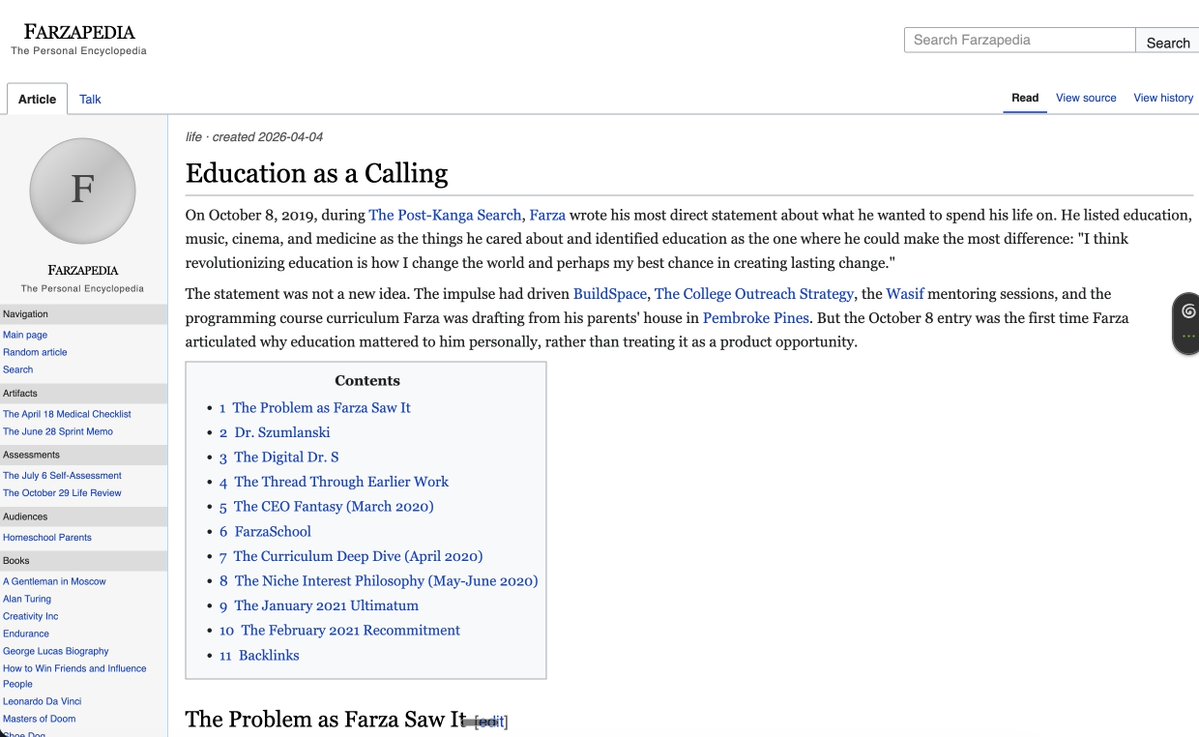Follow The College Outreach Strategy link
Screen dimensions: 1199x737
click(754, 294)
